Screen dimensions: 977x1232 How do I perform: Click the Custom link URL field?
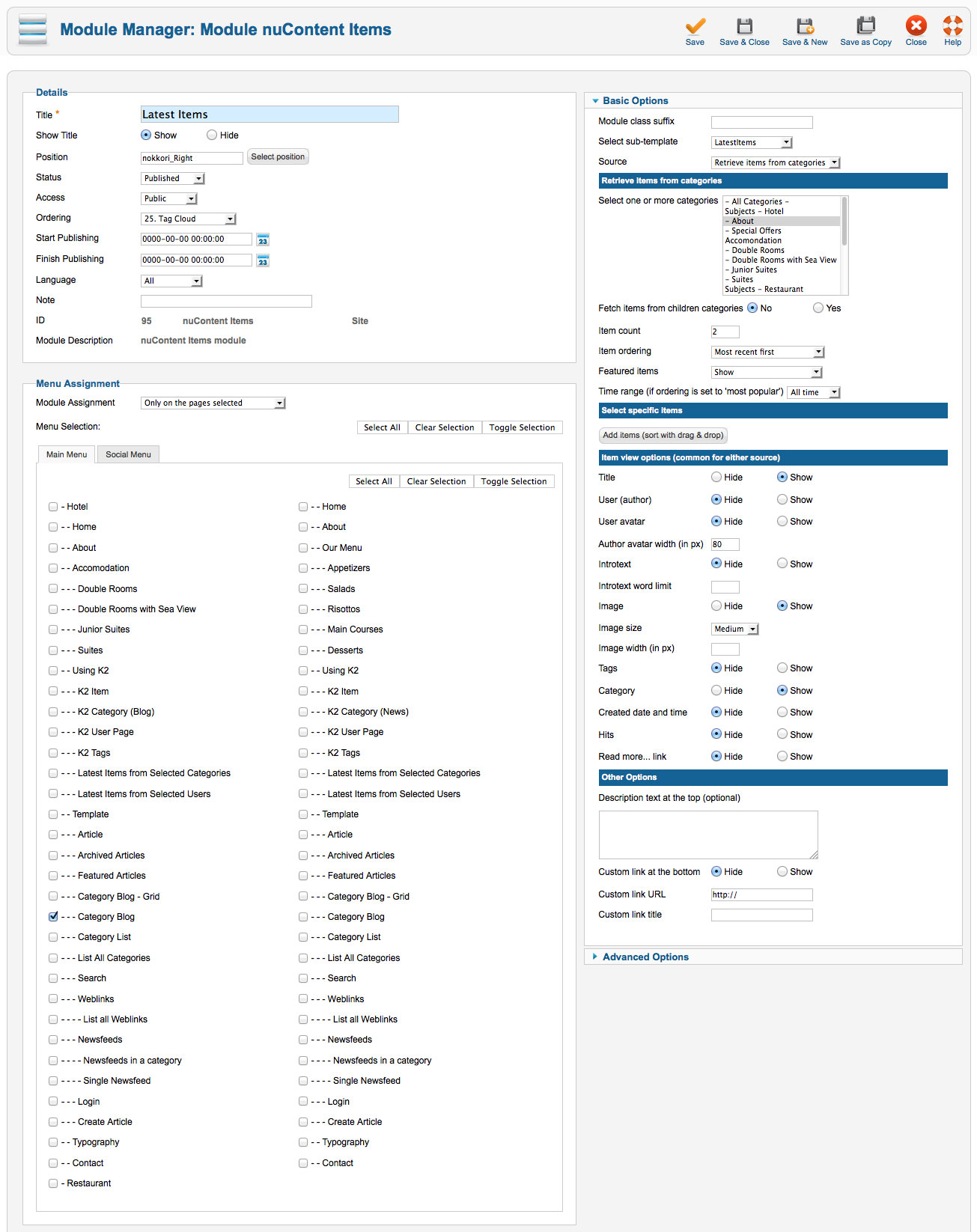coord(761,894)
